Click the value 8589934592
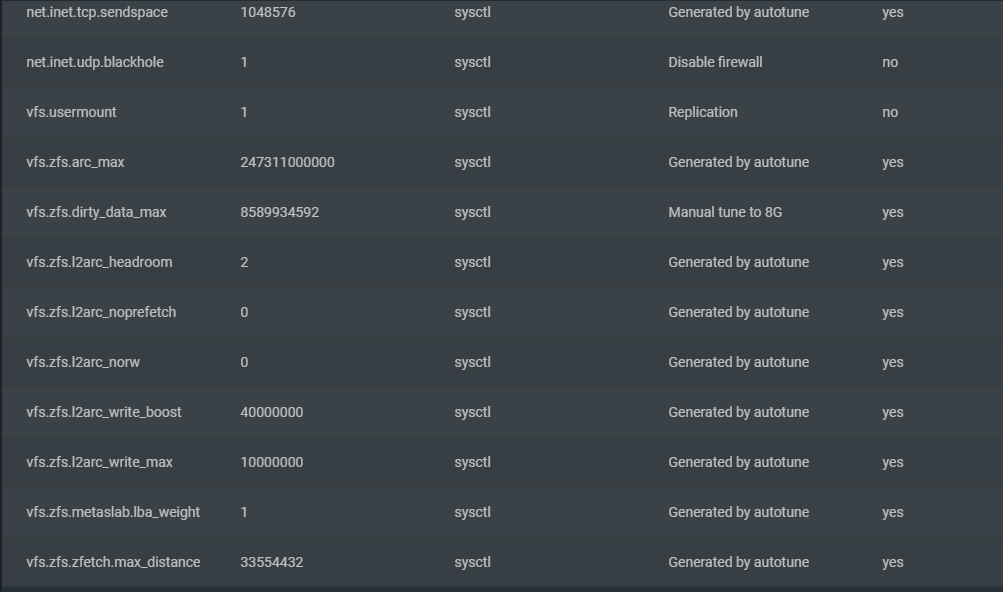 [280, 212]
